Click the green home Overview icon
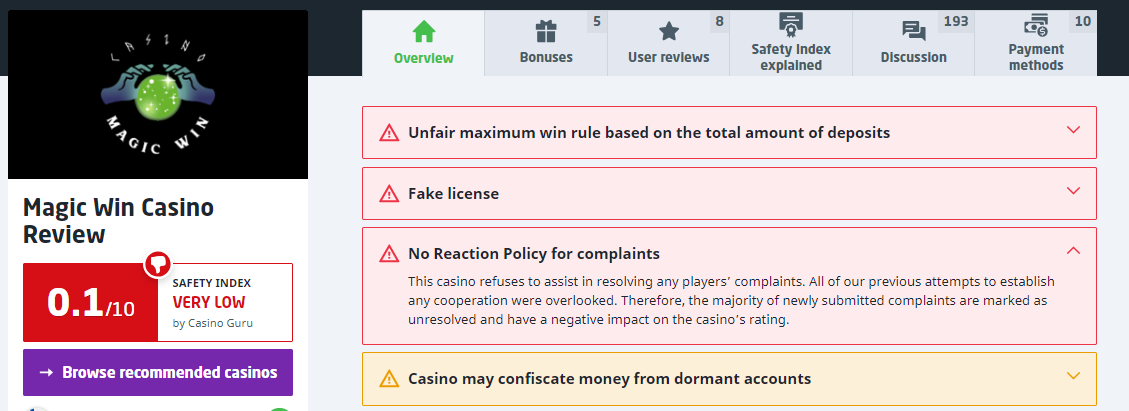 [x=424, y=31]
